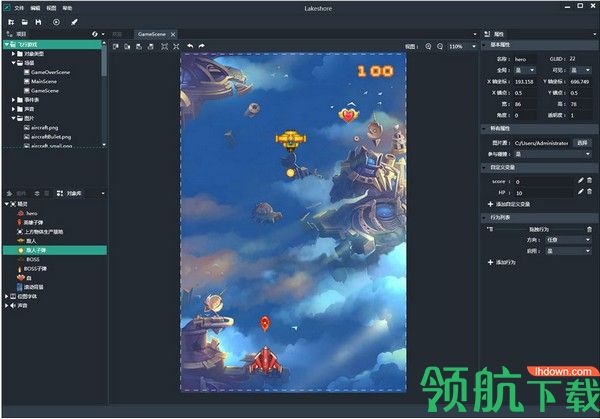Collapse the 图片 folder in project tree
600x419 pixels.
[x=13, y=118]
